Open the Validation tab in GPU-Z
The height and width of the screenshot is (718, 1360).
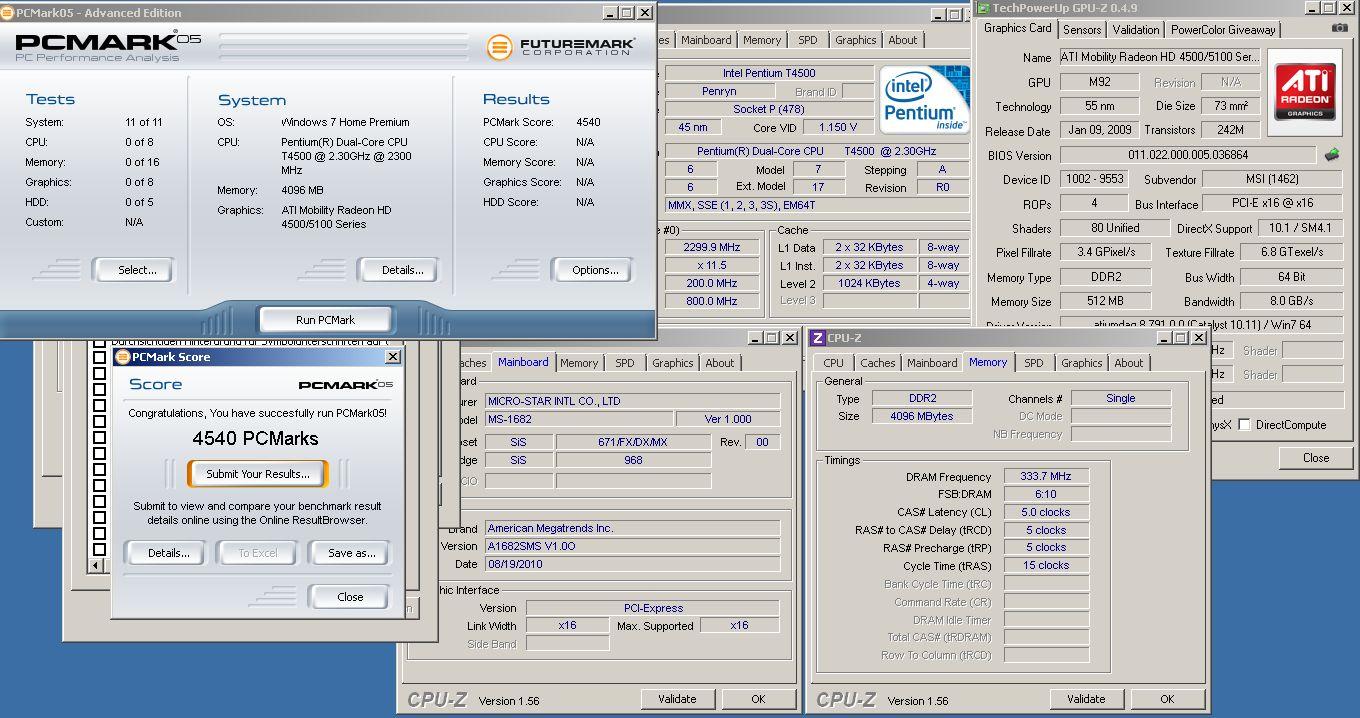(1136, 30)
